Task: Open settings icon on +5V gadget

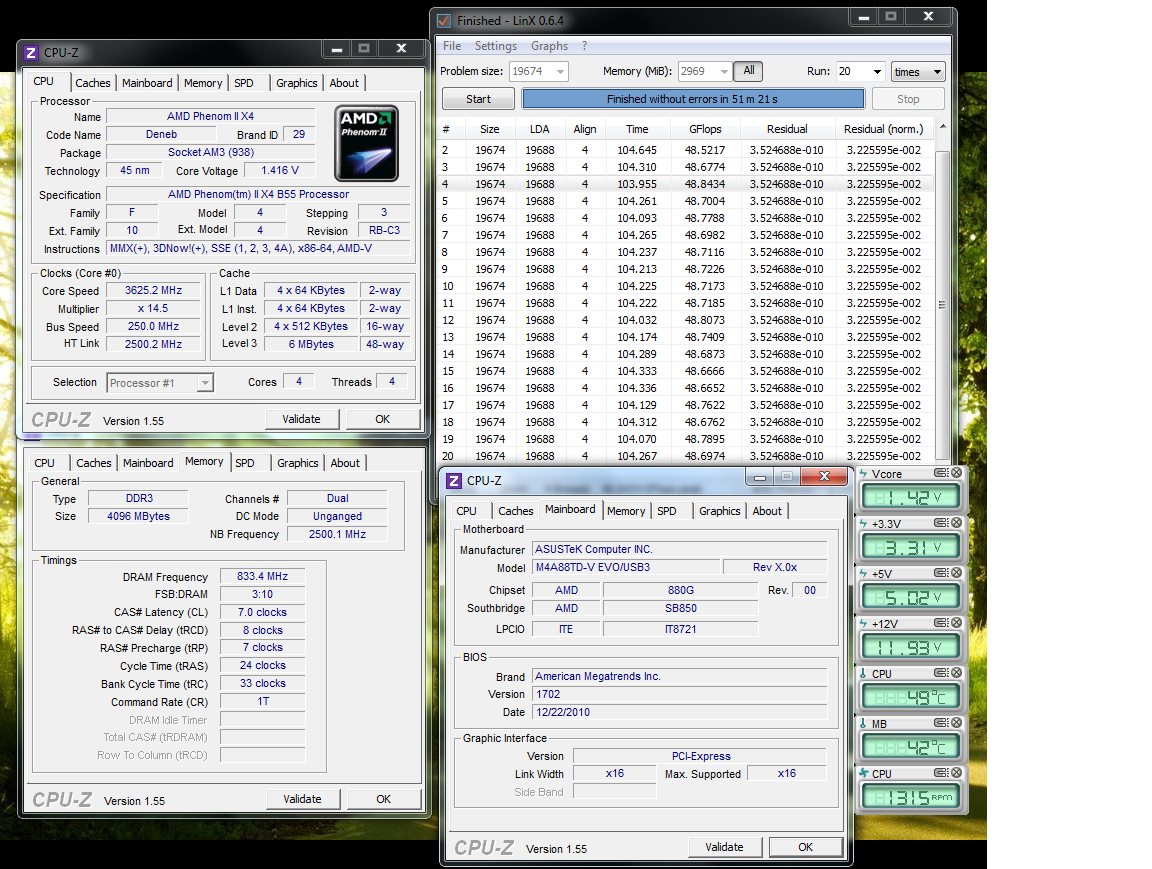Action: 940,573
